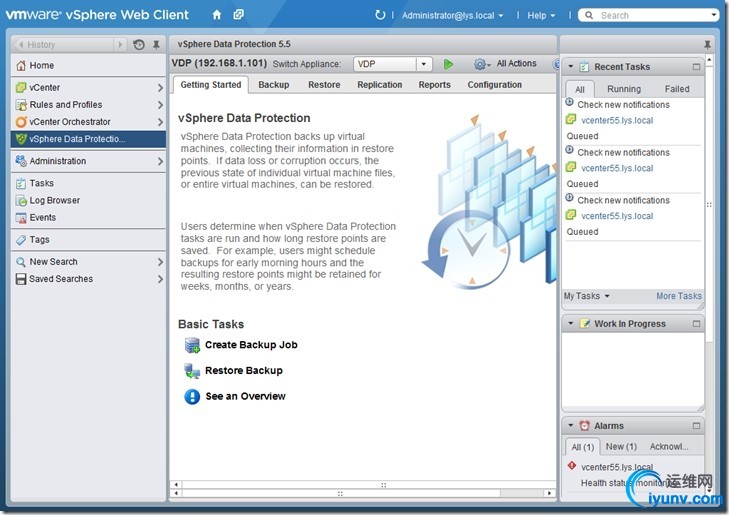Expand Rules and Profiles chevron
The height and width of the screenshot is (515, 729).
tap(160, 105)
